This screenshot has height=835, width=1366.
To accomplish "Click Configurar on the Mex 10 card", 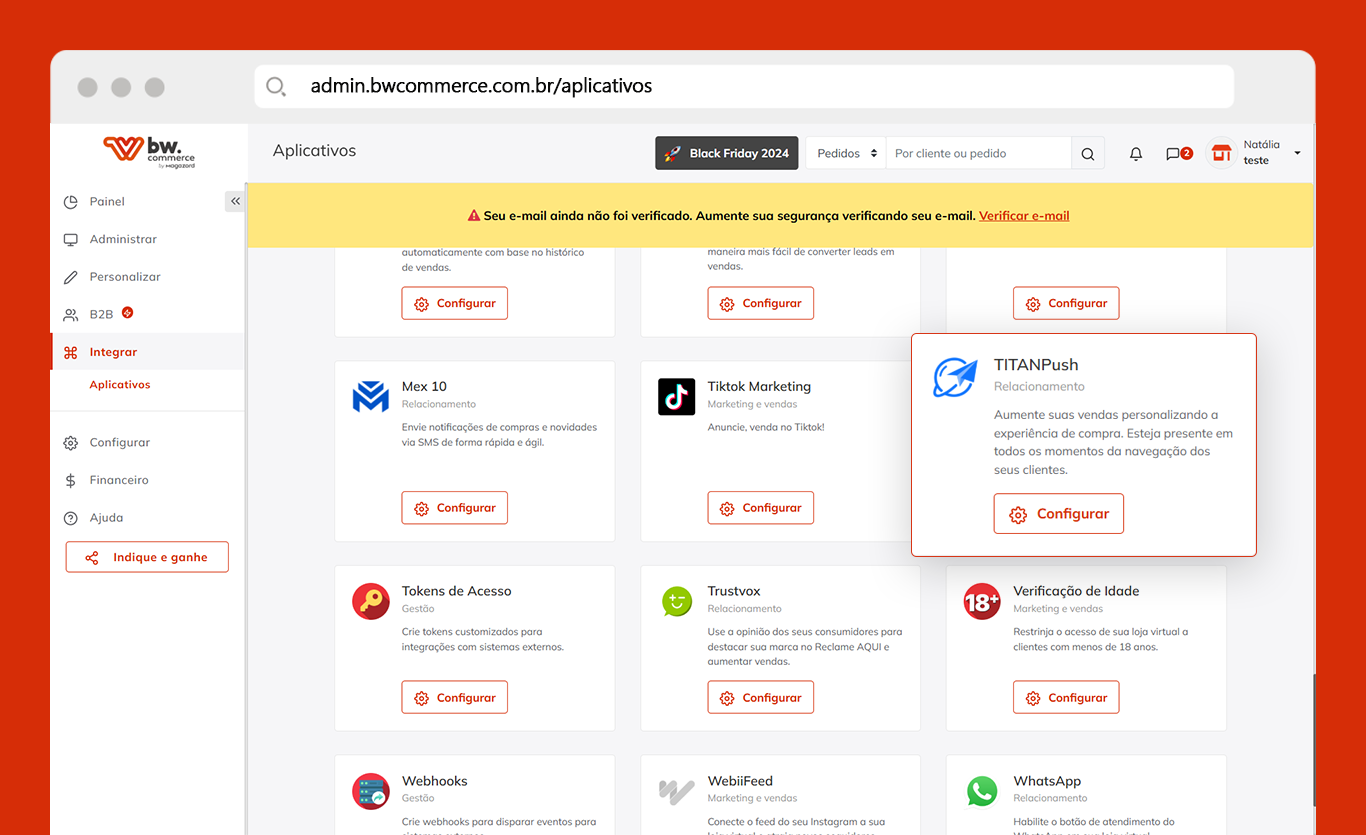I will 455,508.
